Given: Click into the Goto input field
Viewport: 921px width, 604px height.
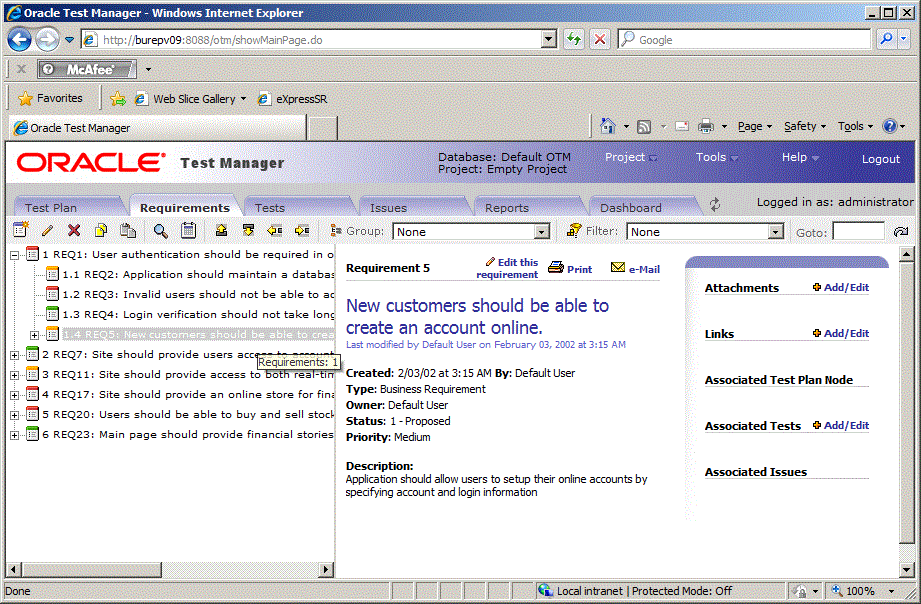Looking at the screenshot, I should pos(858,231).
